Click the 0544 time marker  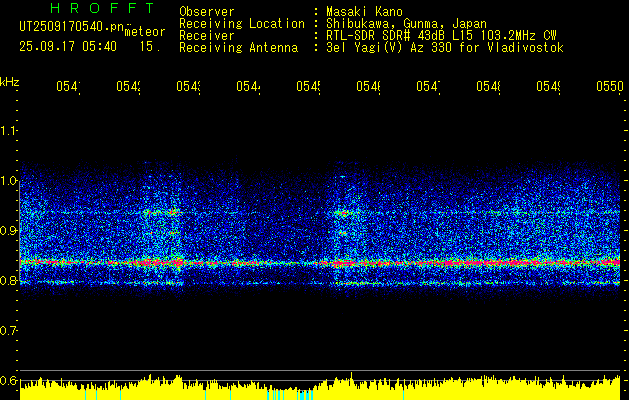[248, 87]
